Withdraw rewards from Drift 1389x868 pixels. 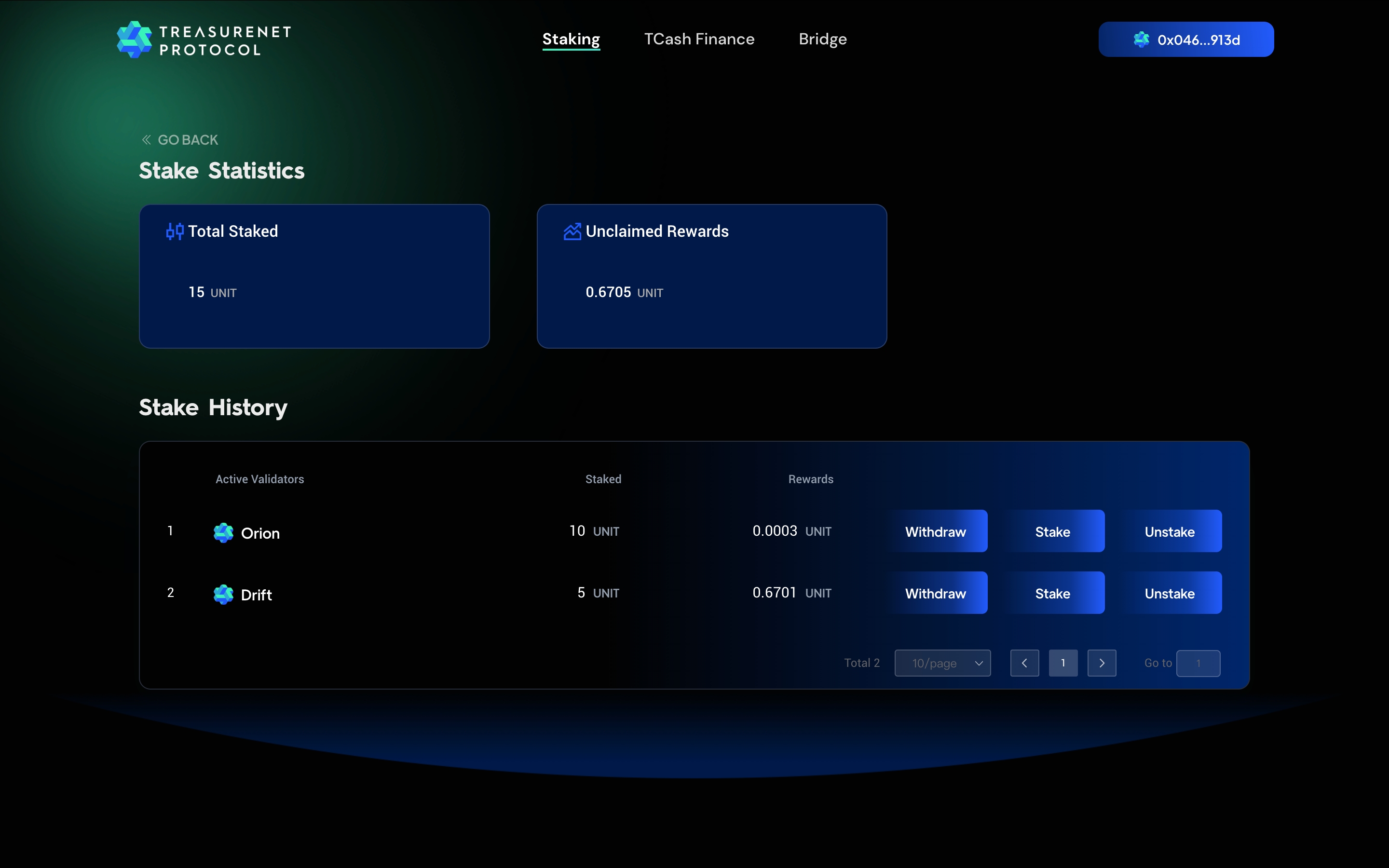(x=936, y=593)
